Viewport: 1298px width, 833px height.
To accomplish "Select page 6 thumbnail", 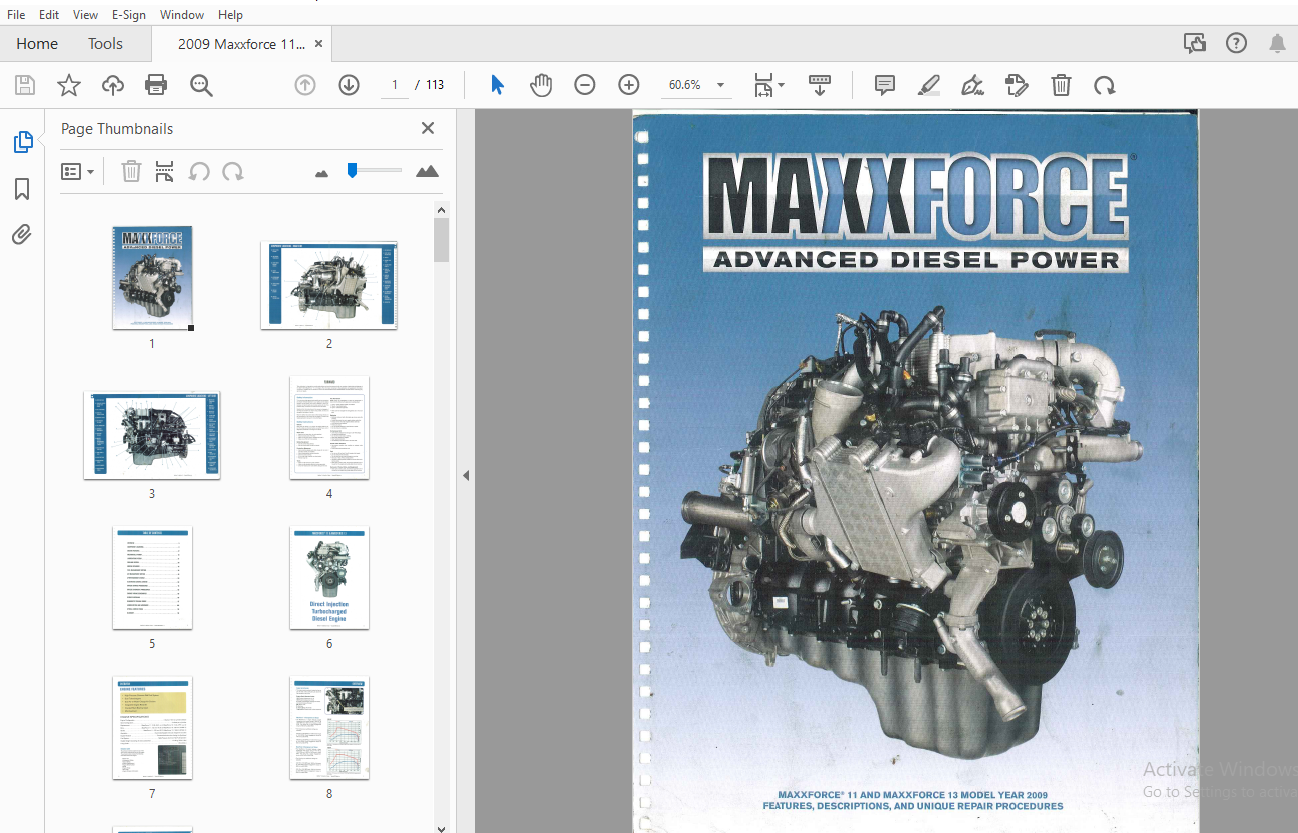I will coord(329,578).
